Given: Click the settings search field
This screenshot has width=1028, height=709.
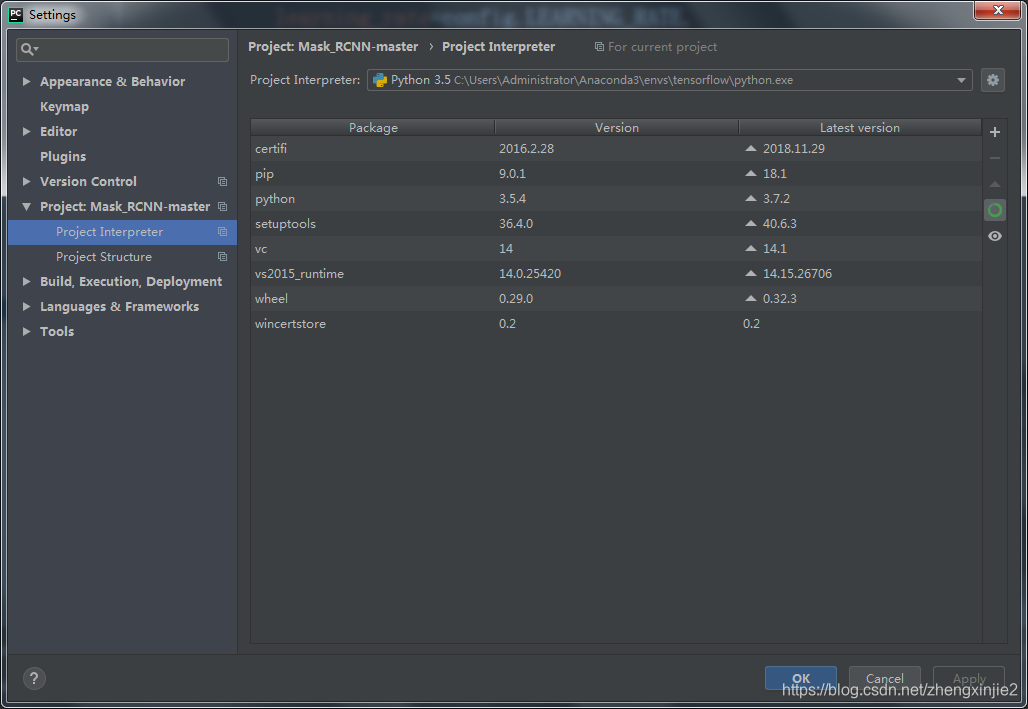Looking at the screenshot, I should (x=123, y=49).
